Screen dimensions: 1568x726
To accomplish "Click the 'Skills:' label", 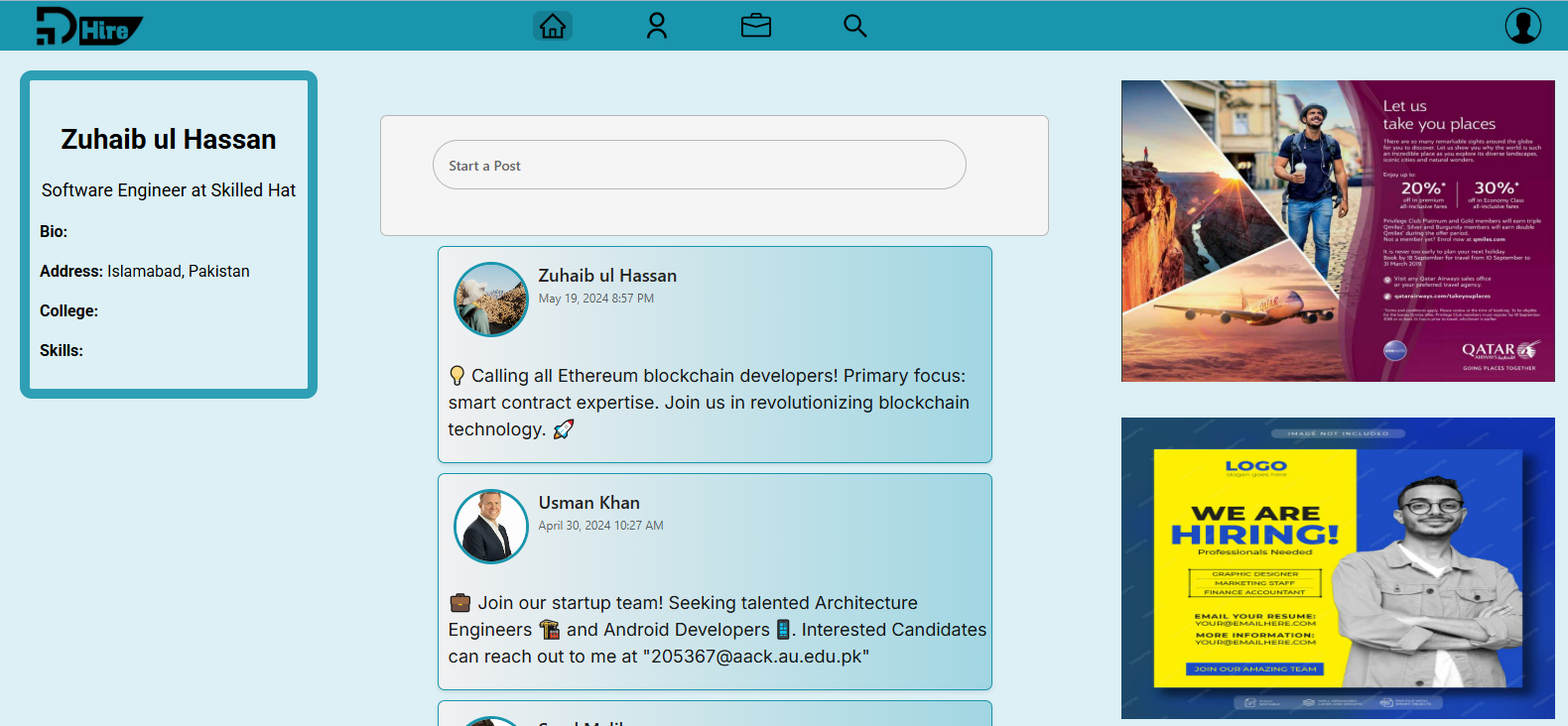I will [62, 350].
